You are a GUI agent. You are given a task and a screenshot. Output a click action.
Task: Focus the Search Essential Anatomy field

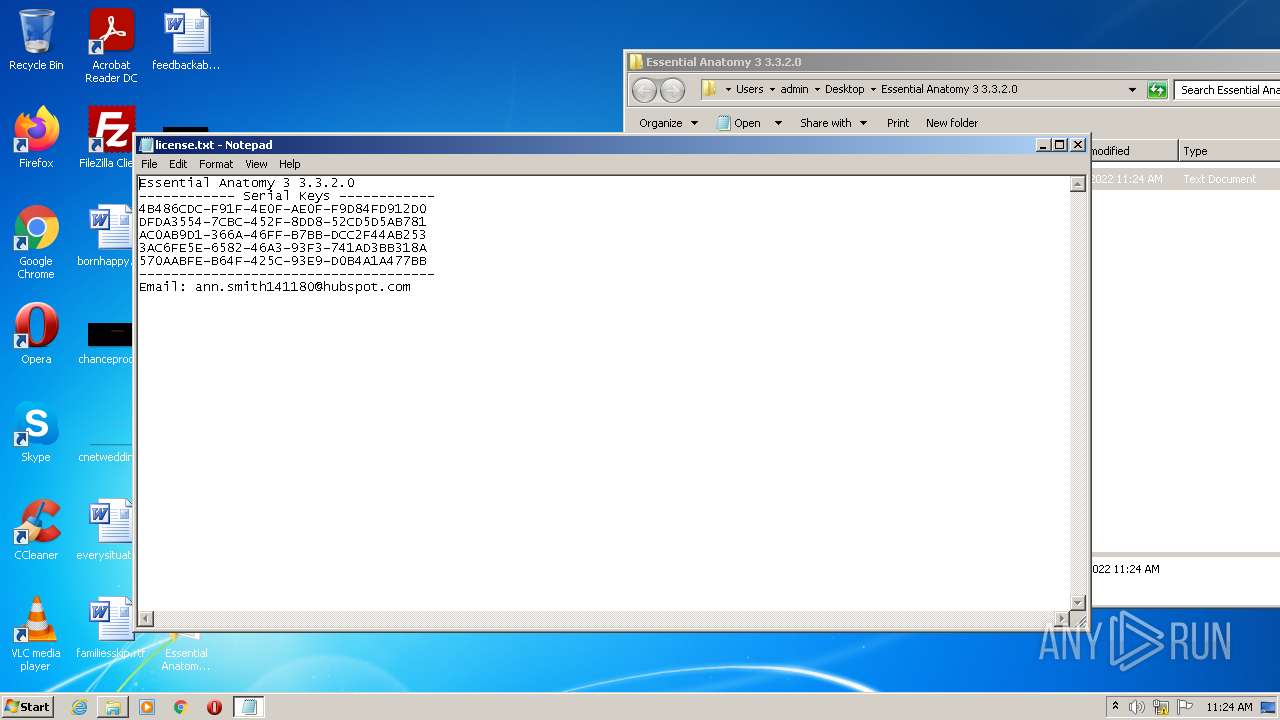click(1228, 90)
